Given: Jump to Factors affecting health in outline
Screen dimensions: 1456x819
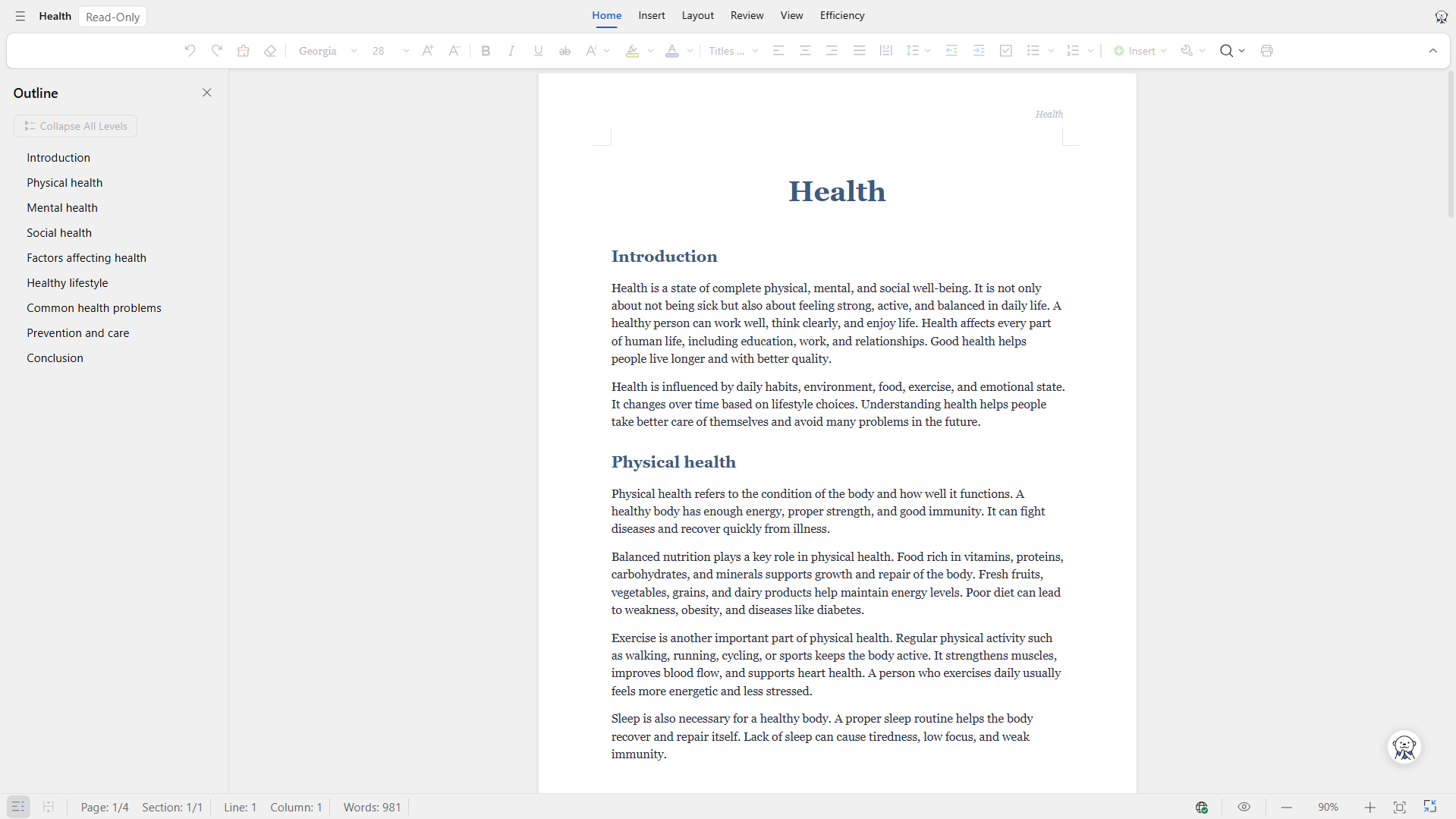Looking at the screenshot, I should point(86,258).
